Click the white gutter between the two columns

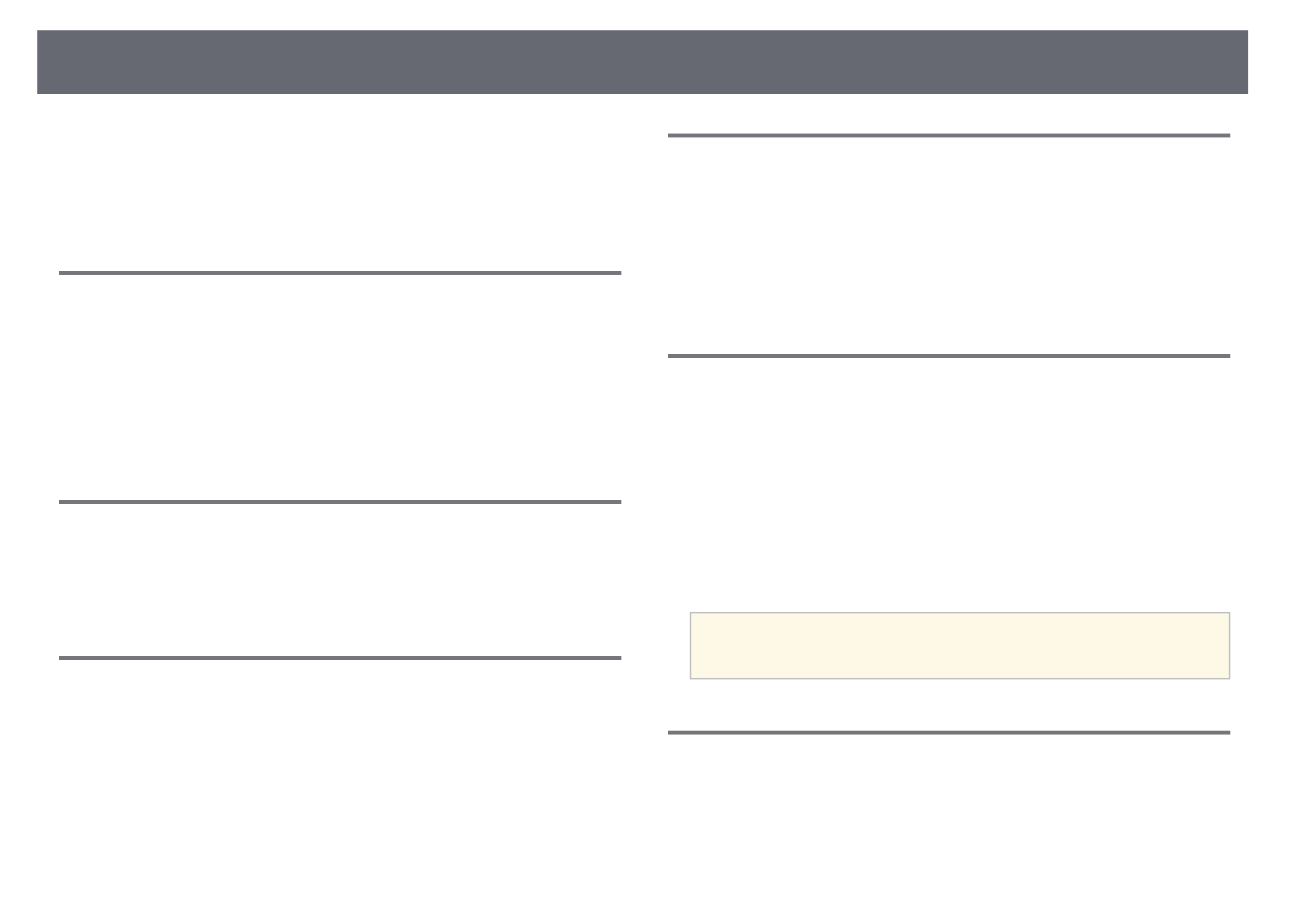pos(645,466)
